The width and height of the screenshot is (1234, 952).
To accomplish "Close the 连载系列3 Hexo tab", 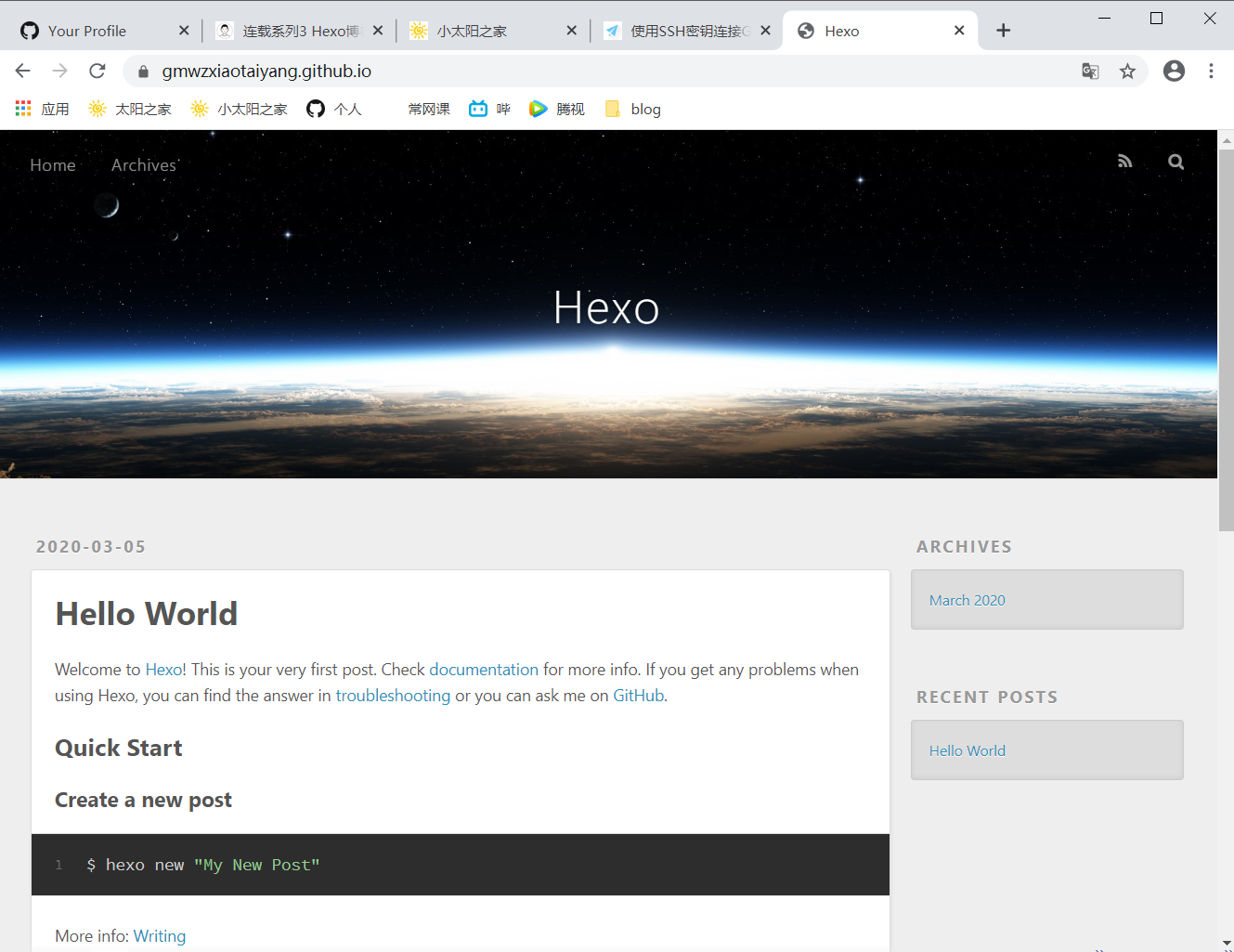I will (x=378, y=31).
